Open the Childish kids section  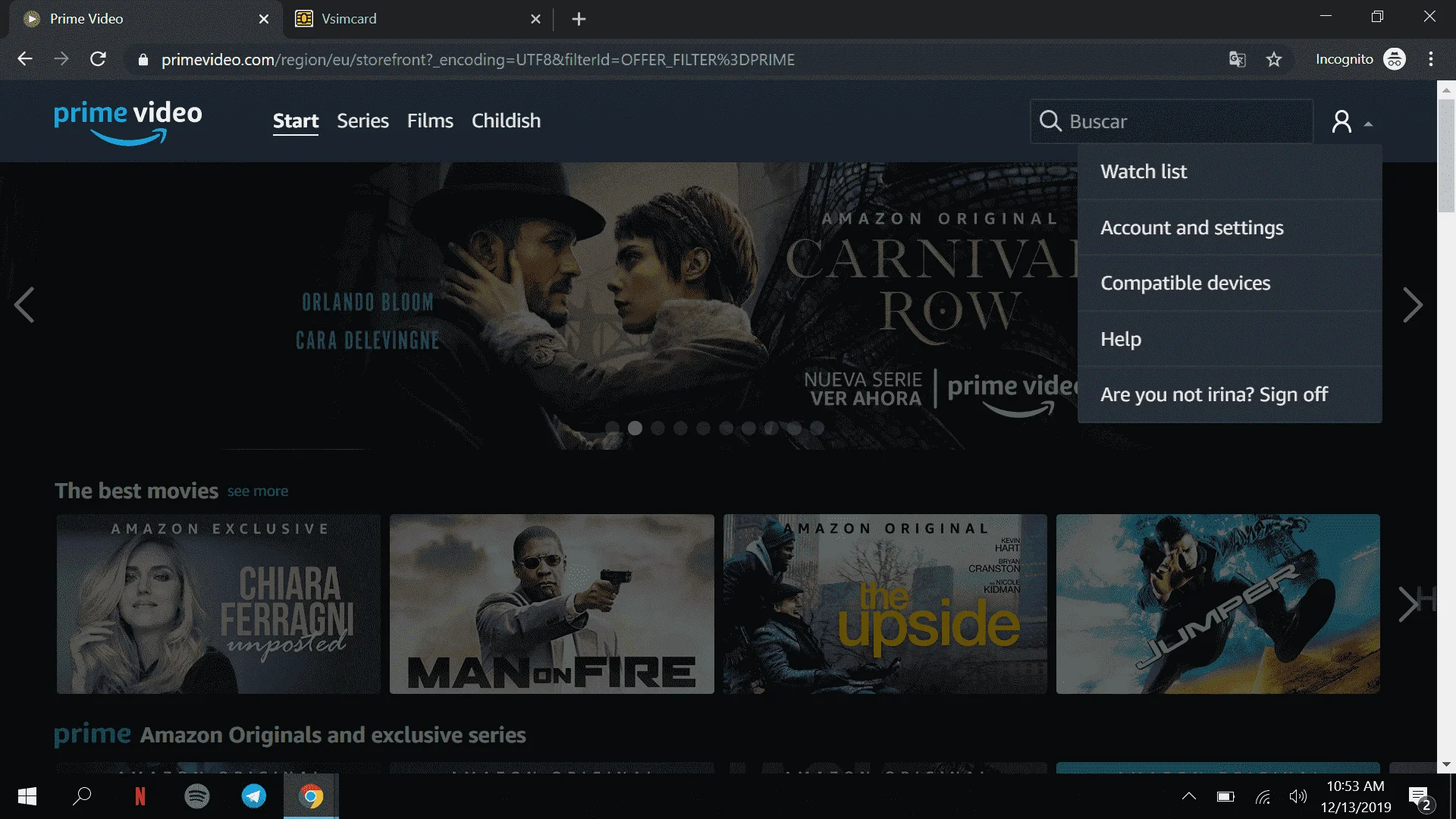click(506, 121)
